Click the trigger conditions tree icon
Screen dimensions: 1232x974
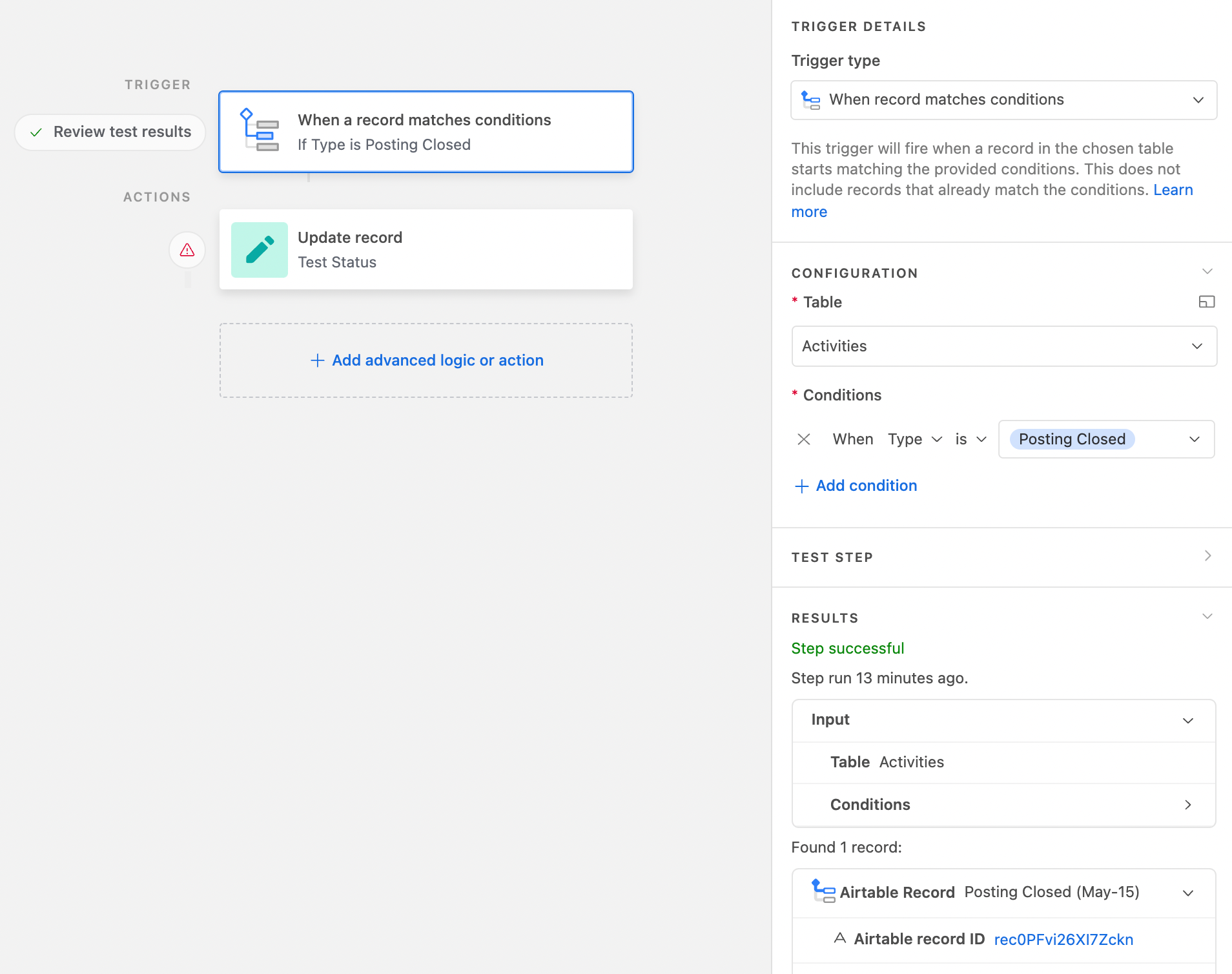[x=260, y=130]
